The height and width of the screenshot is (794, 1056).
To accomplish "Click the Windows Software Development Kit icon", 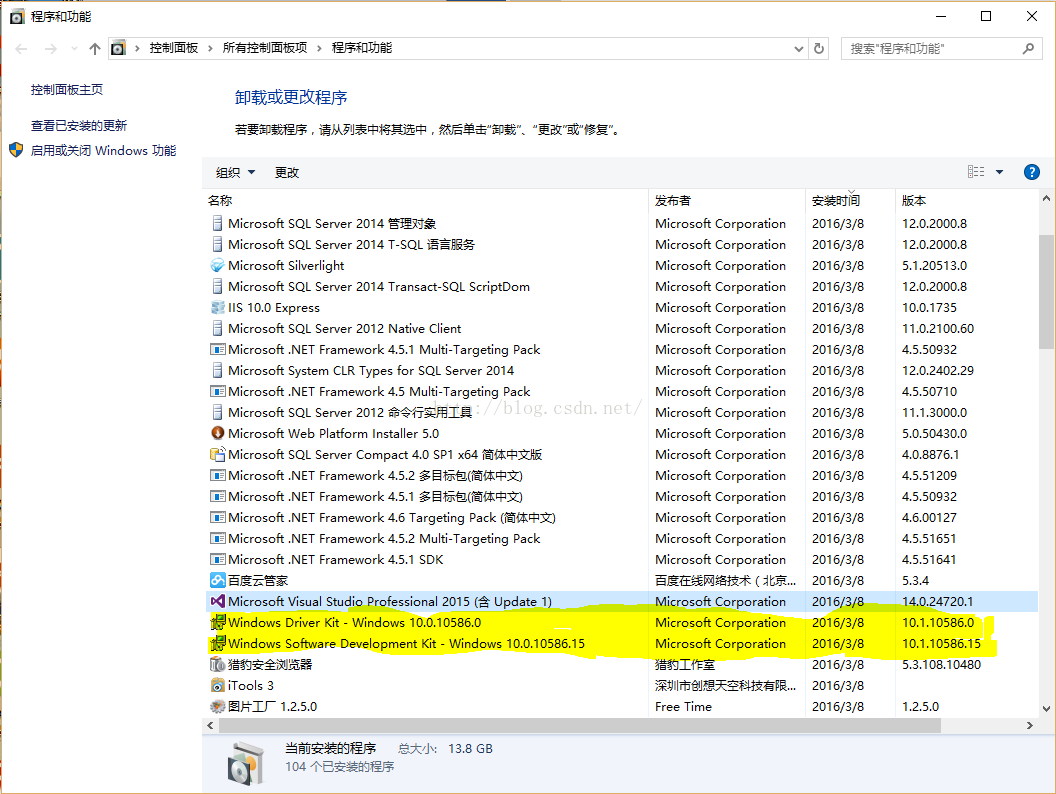I will click(218, 643).
